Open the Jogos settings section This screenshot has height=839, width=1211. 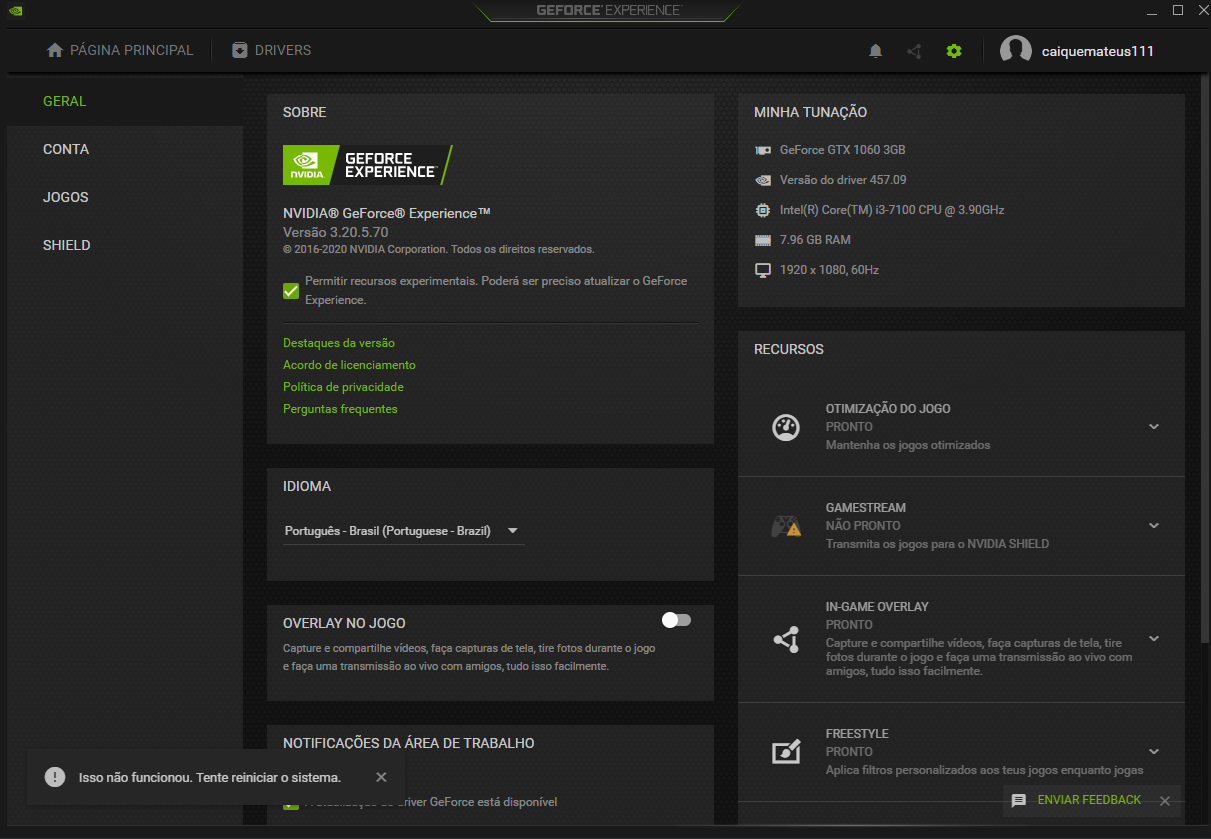(x=125, y=197)
